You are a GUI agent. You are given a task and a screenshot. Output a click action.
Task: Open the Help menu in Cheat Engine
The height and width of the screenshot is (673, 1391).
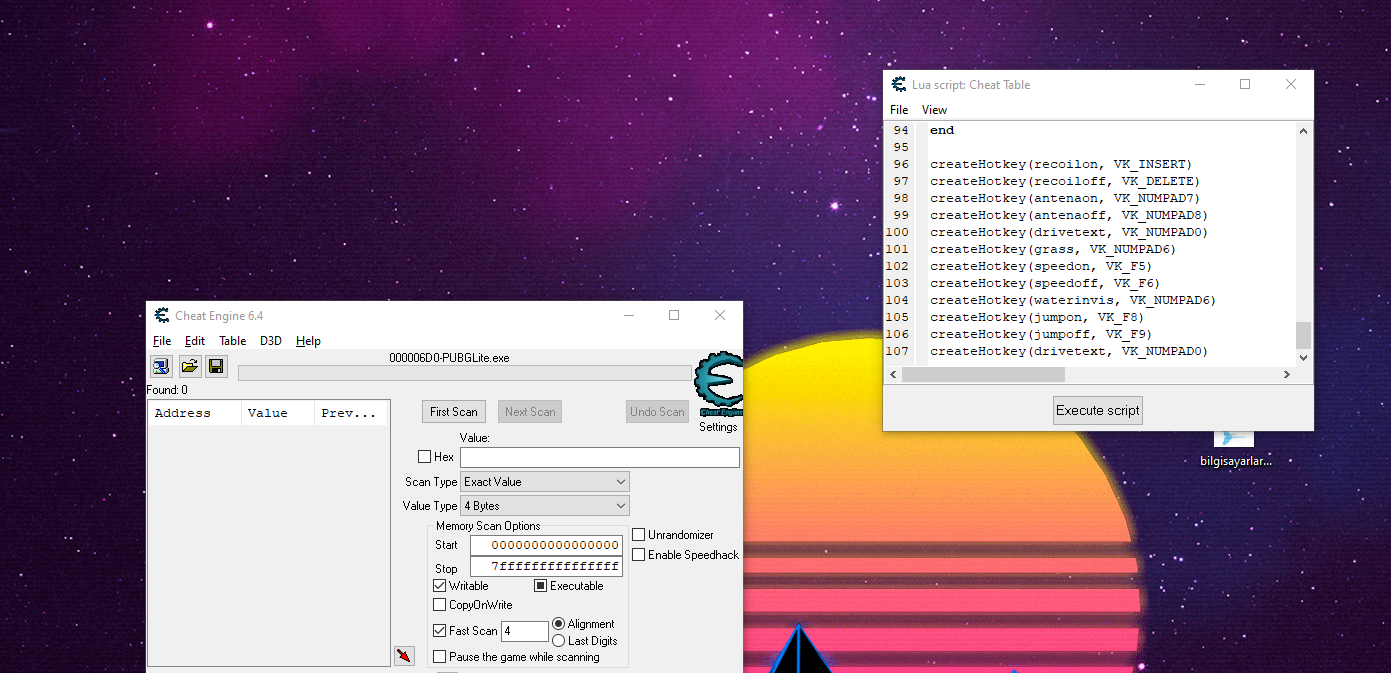(309, 341)
